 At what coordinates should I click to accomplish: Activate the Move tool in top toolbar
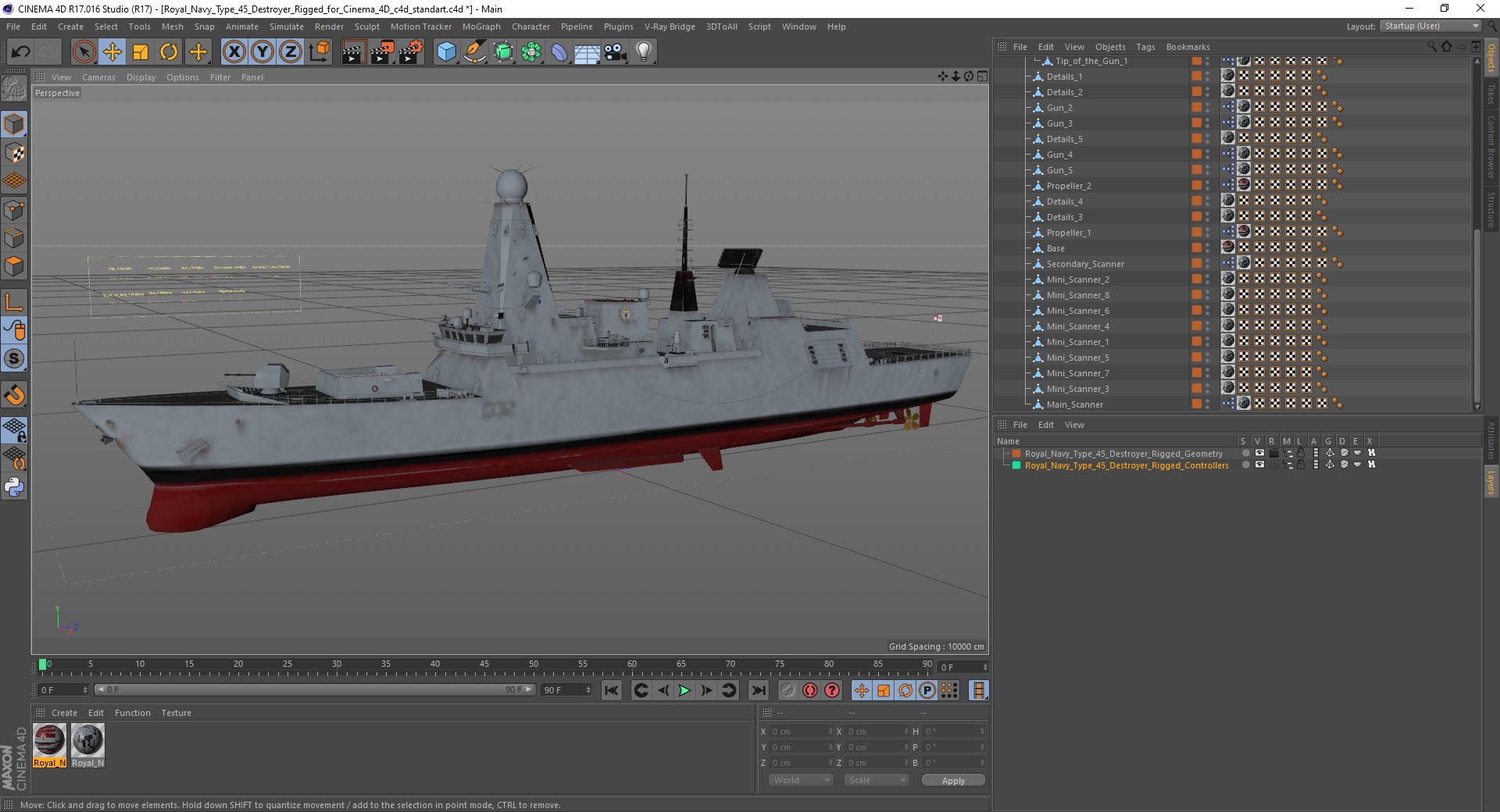point(112,52)
